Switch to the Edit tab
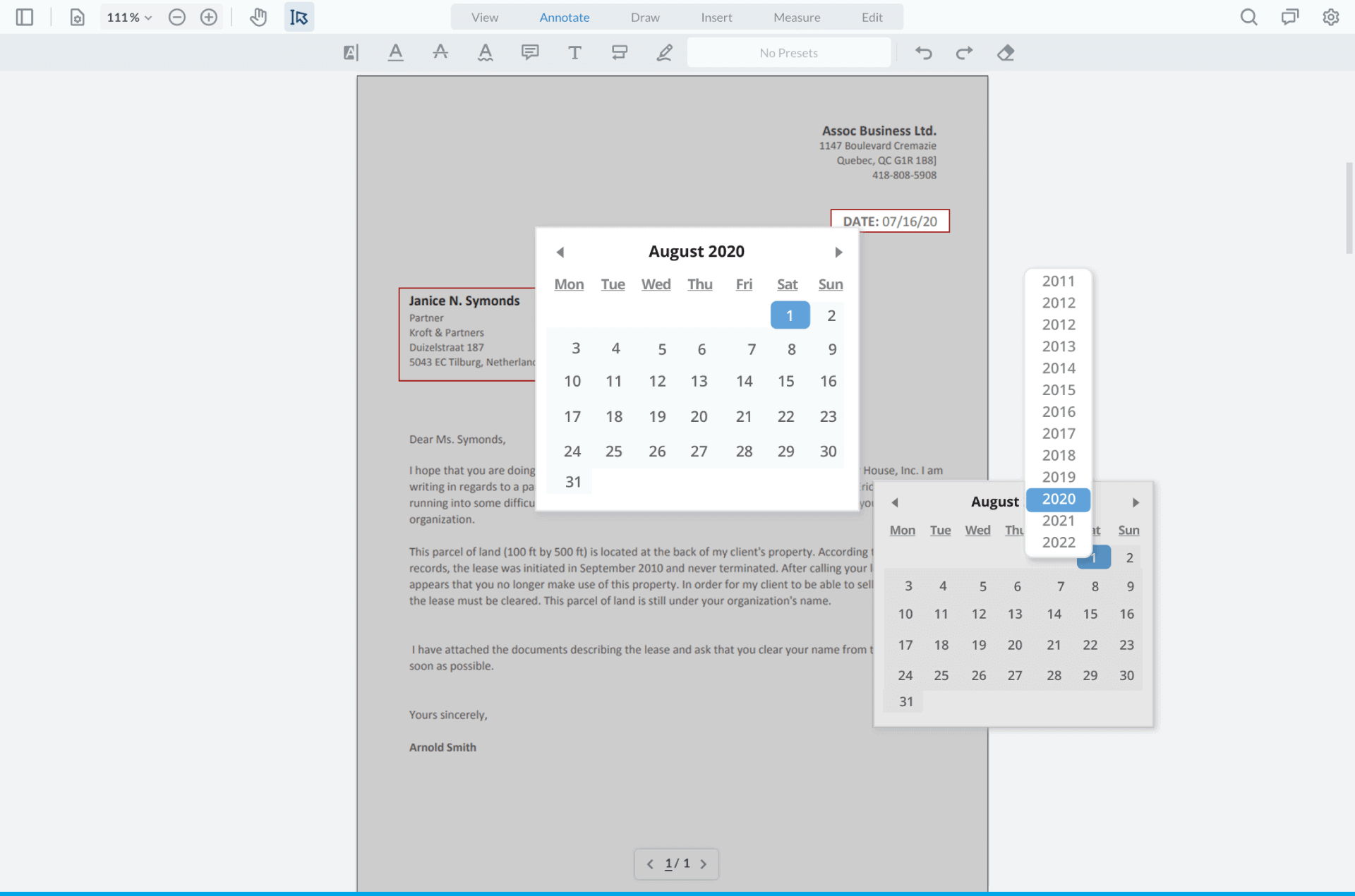The image size is (1355, 896). pyautogui.click(x=872, y=17)
